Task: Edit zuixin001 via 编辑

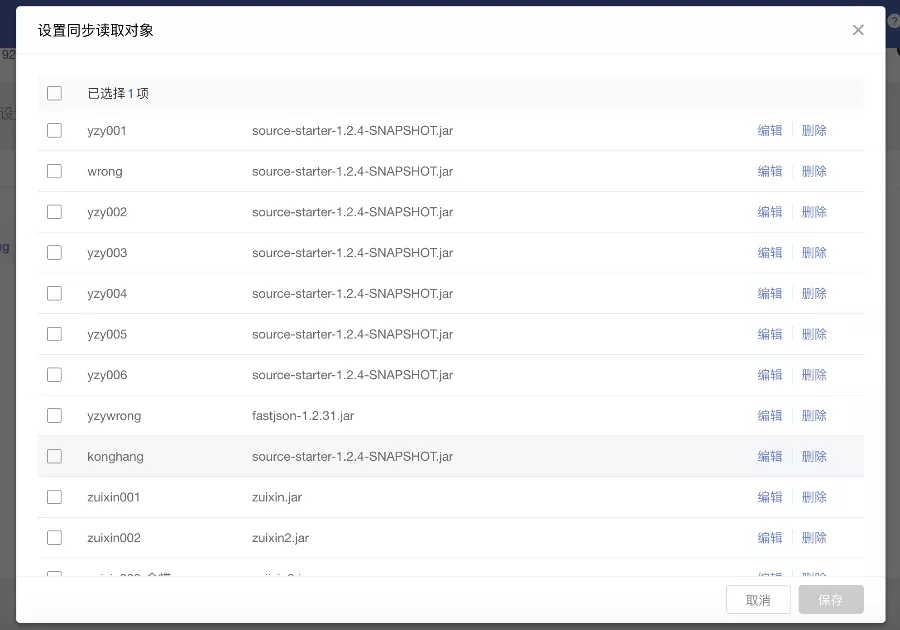Action: (x=770, y=497)
